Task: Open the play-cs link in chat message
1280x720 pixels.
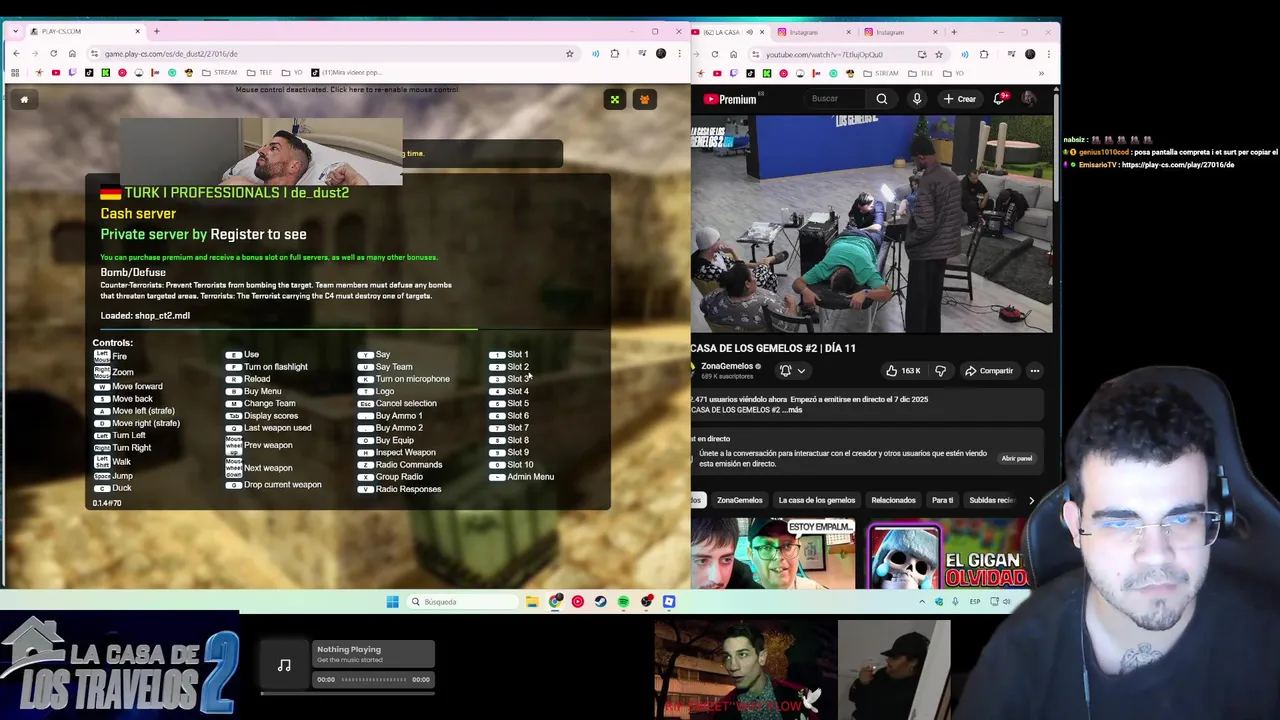Action: 1178,165
